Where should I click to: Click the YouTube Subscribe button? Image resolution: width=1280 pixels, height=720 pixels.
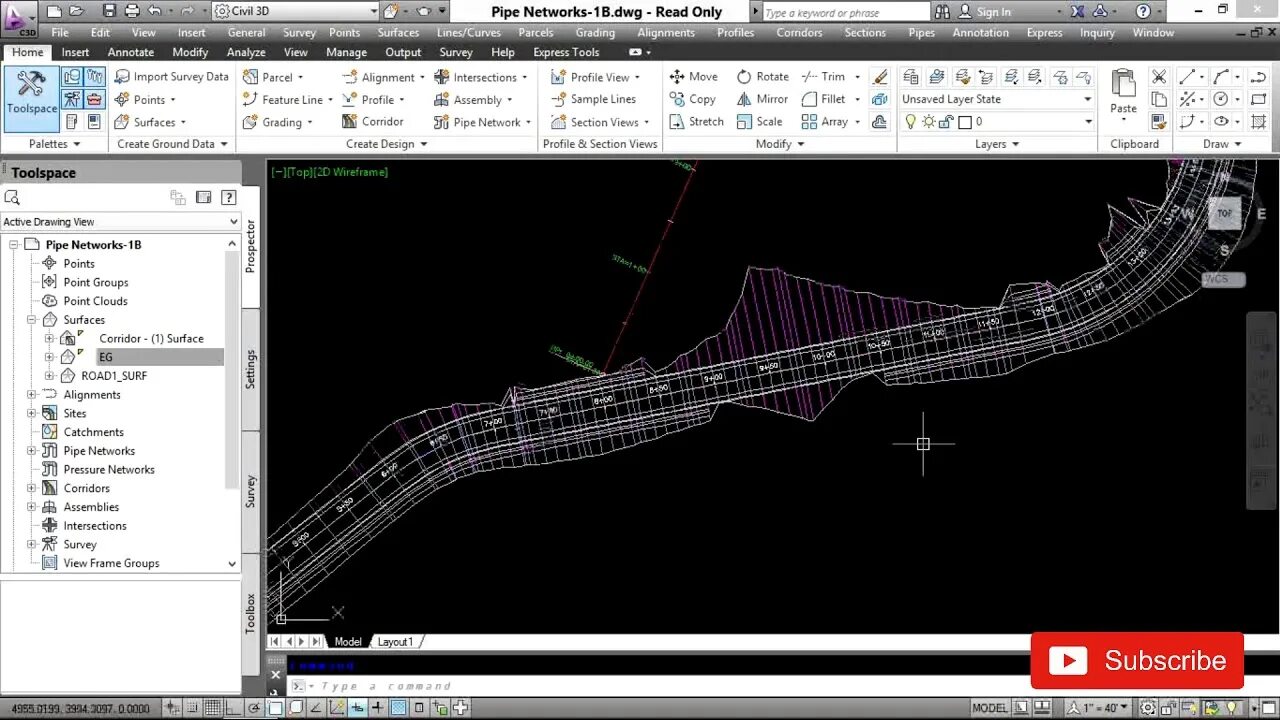tap(1137, 660)
